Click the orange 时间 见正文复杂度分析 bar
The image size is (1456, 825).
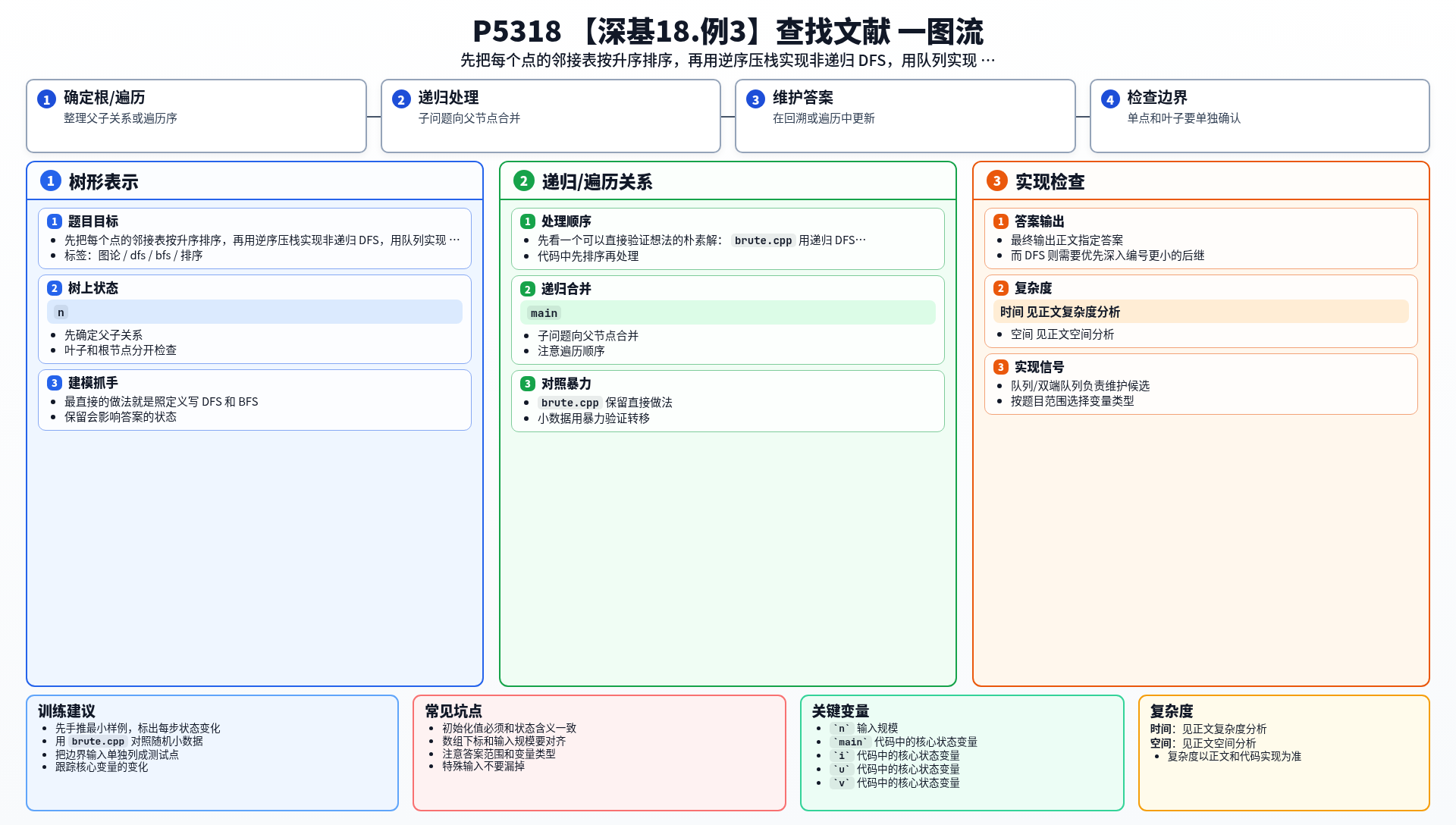[1201, 312]
